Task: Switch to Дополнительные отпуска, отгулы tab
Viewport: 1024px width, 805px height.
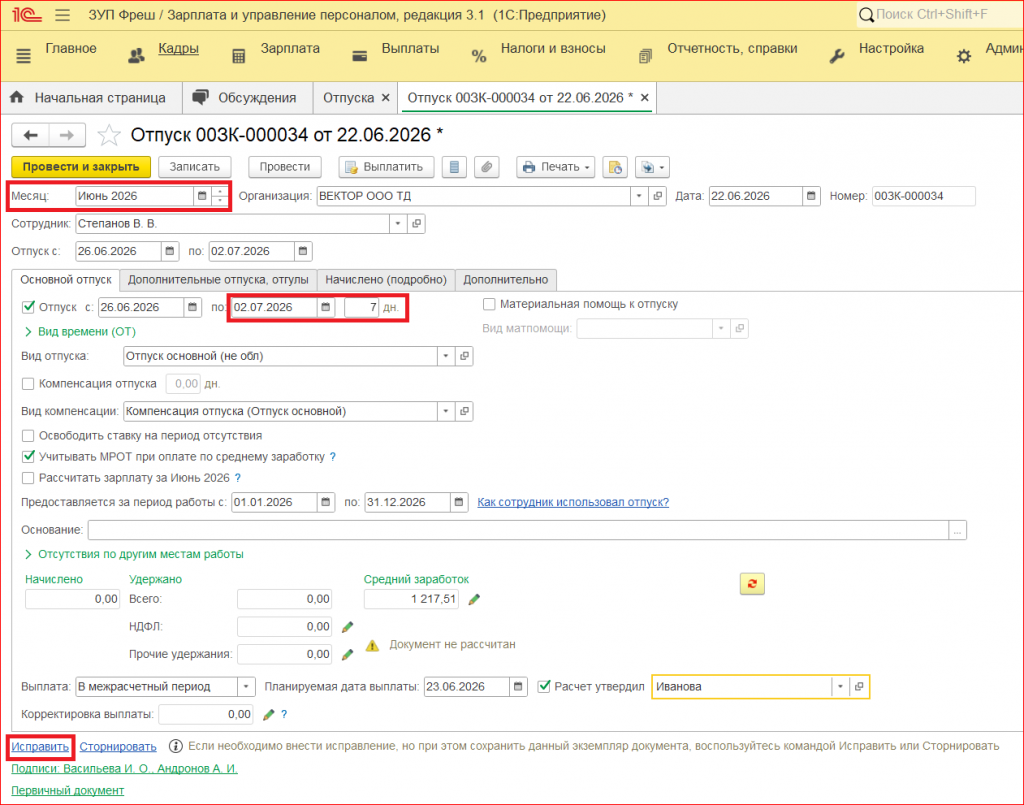Action: coord(218,280)
